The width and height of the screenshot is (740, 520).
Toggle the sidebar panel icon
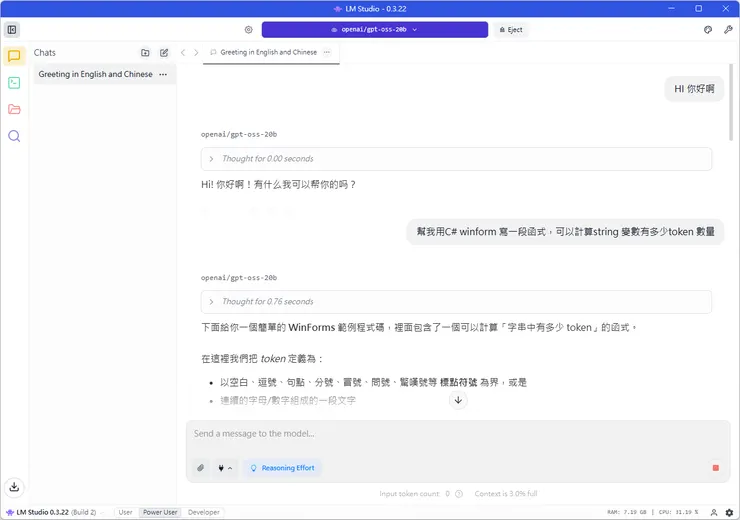(12, 30)
